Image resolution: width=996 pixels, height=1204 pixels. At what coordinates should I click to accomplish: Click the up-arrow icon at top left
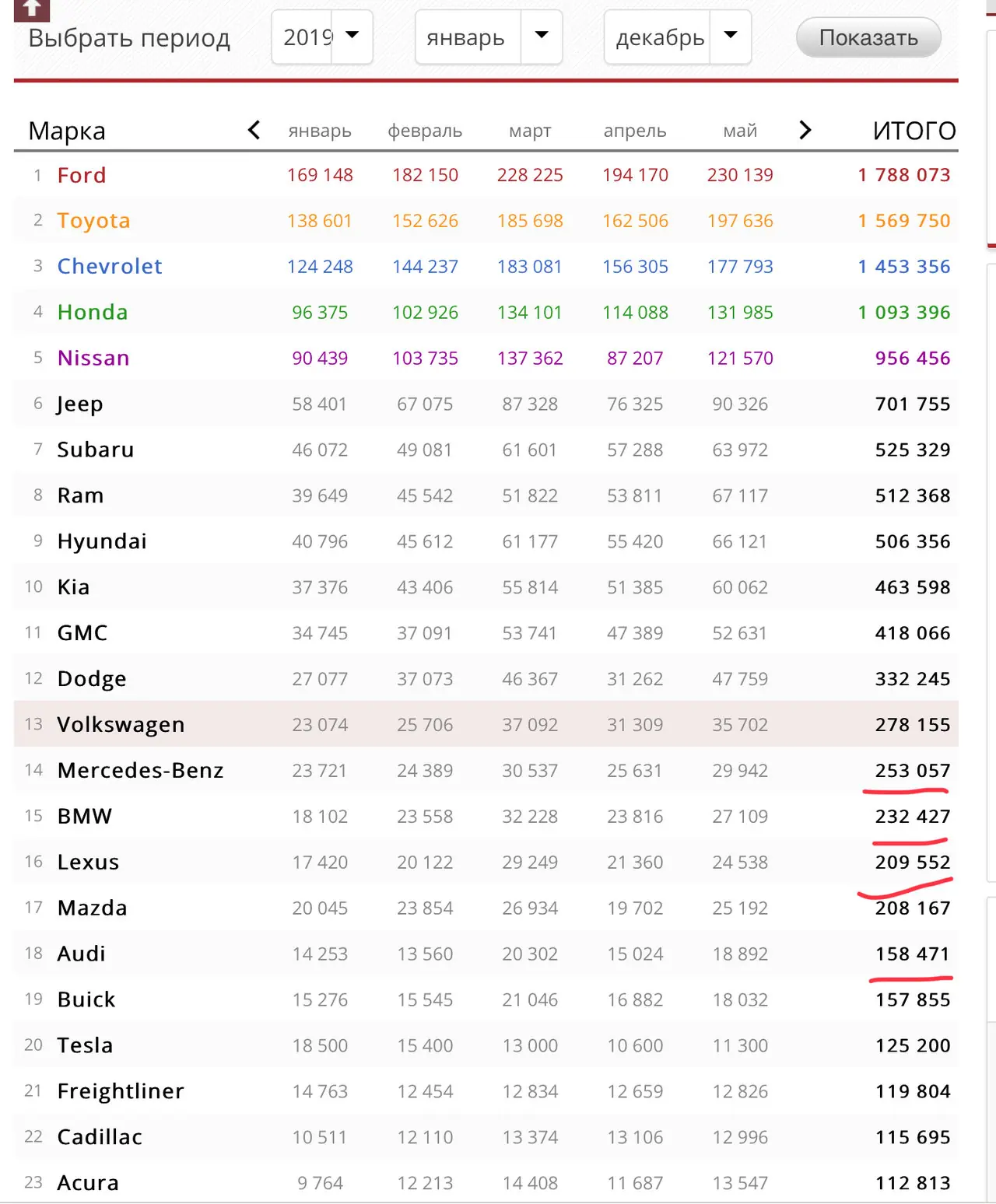[32, 9]
